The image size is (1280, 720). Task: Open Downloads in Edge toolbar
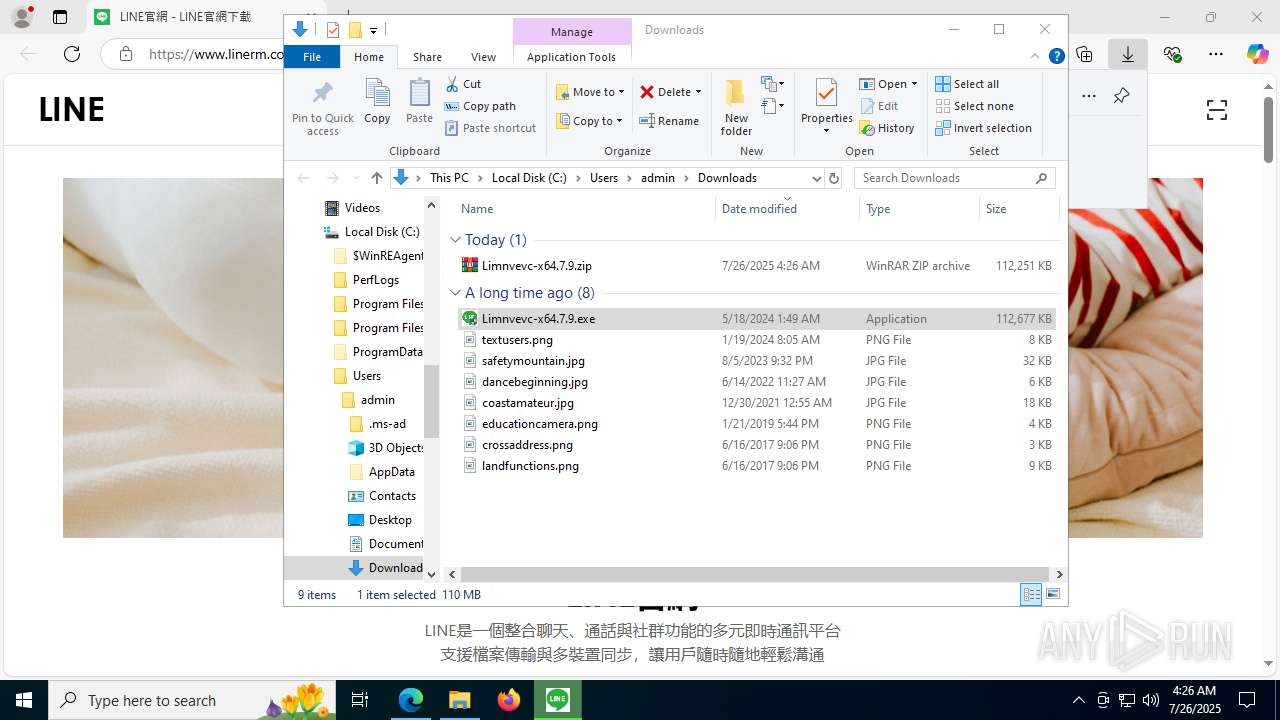point(1128,54)
